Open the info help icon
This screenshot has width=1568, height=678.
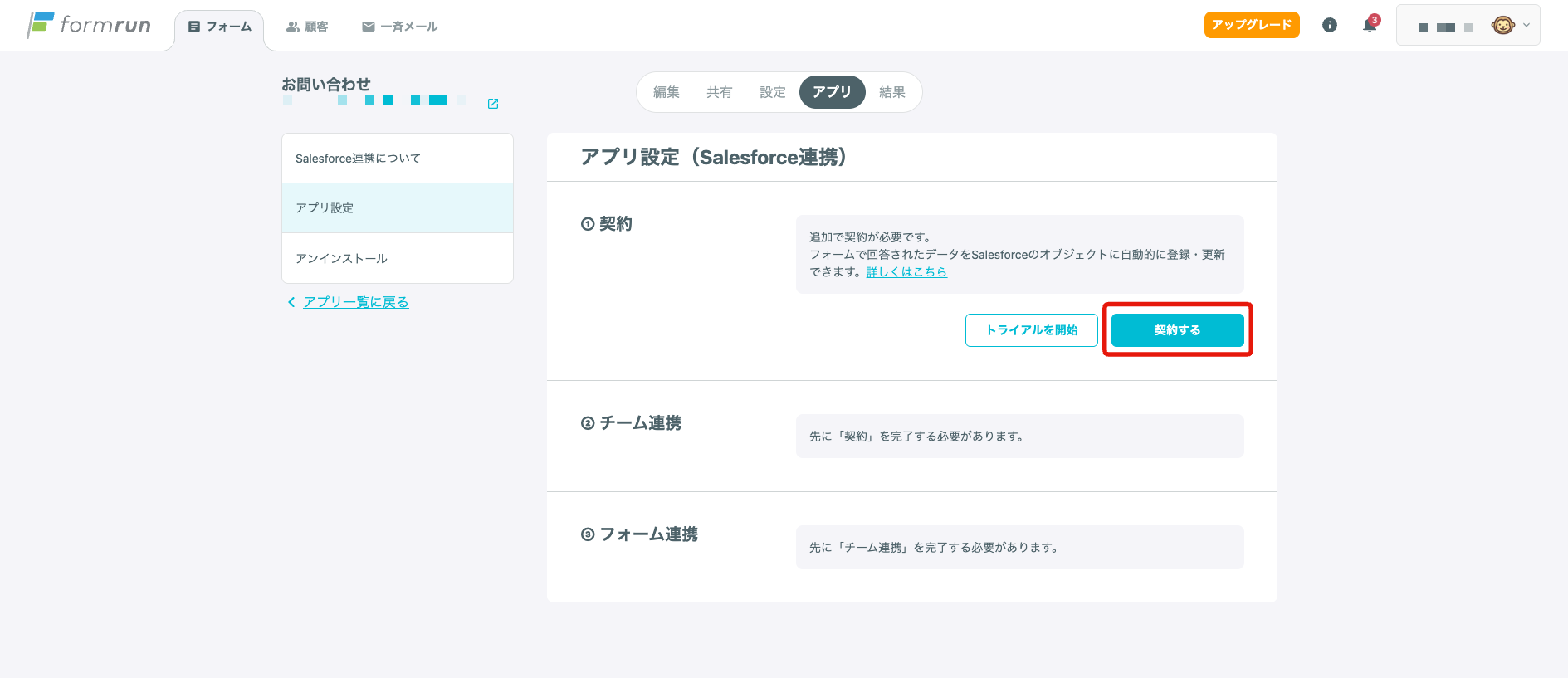[x=1330, y=25]
